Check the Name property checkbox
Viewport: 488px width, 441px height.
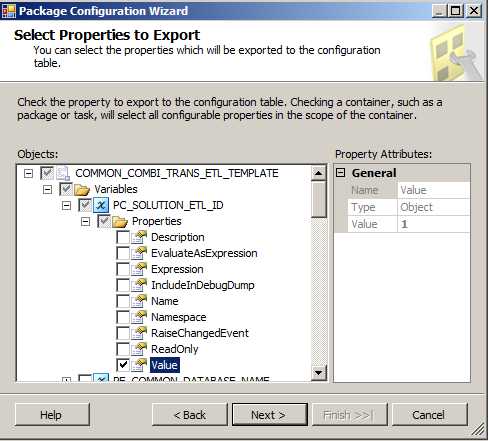click(x=123, y=301)
